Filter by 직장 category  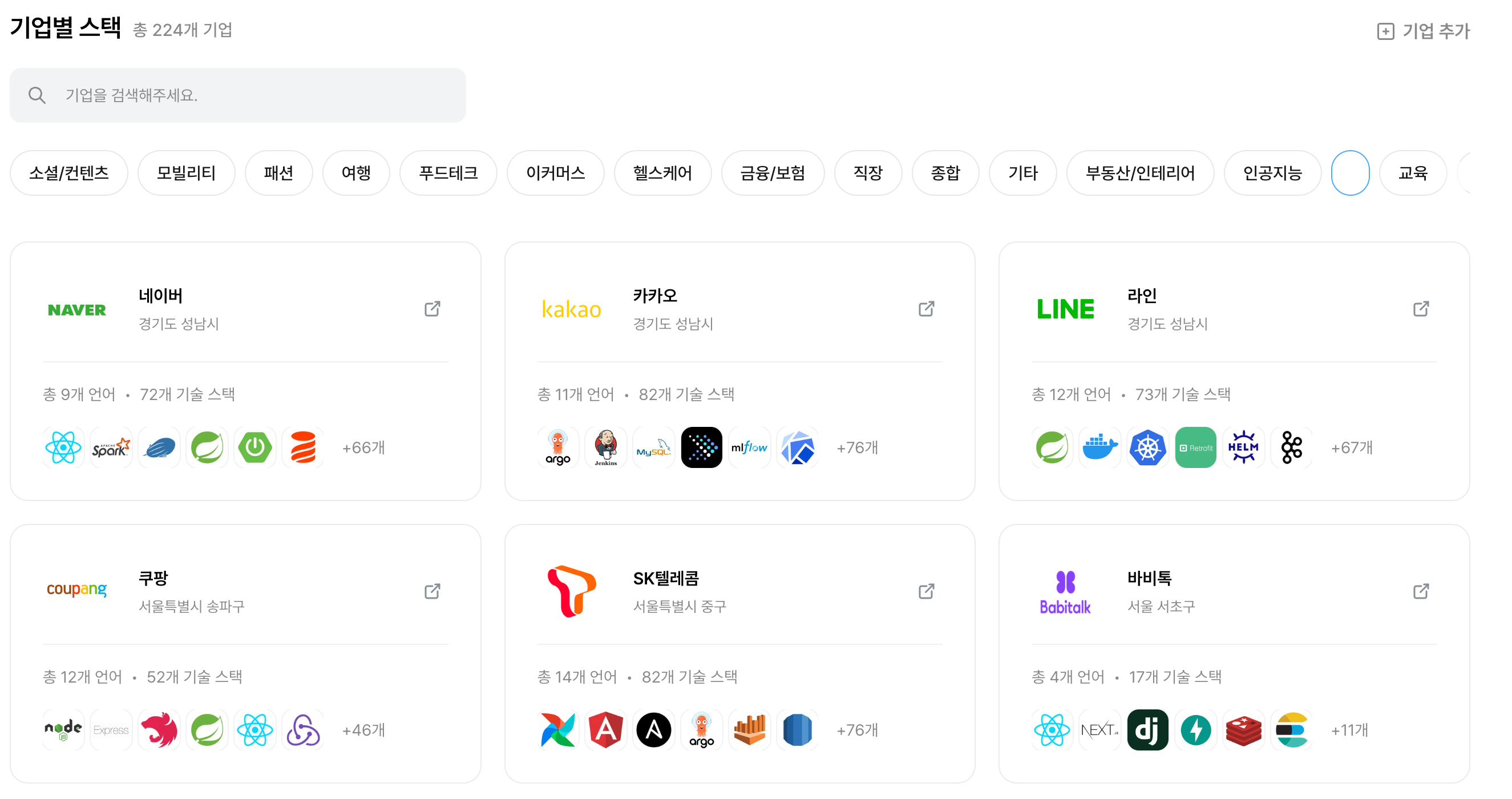[x=867, y=172]
